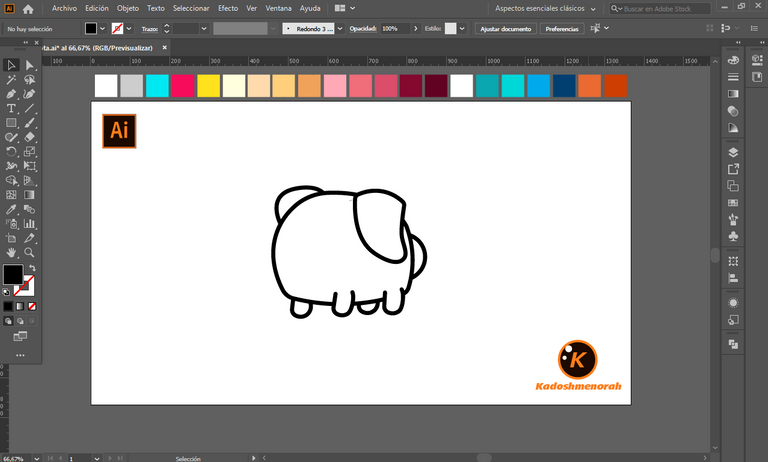Select the Perspective Grid tool
The height and width of the screenshot is (462, 768).
pos(29,180)
